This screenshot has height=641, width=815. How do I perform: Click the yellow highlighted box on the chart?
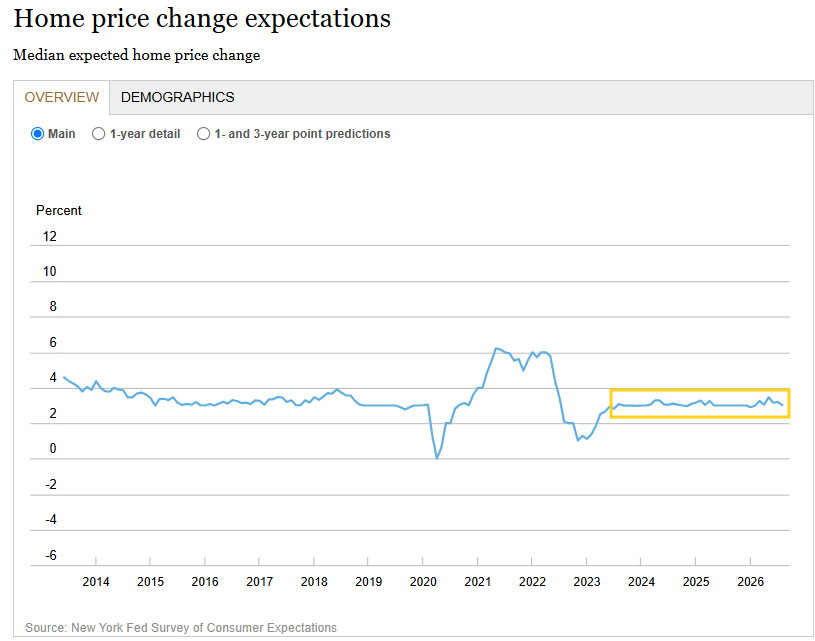click(x=700, y=403)
